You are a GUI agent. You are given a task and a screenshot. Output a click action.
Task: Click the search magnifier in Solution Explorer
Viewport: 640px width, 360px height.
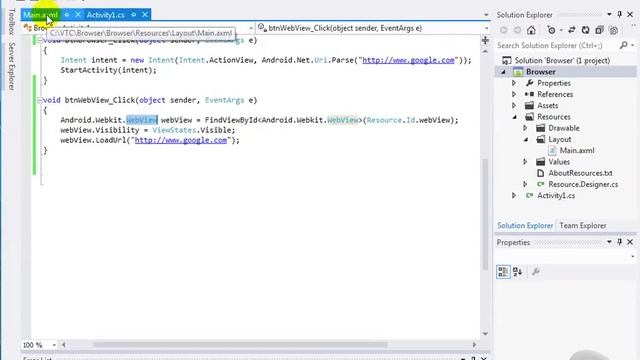[623, 45]
